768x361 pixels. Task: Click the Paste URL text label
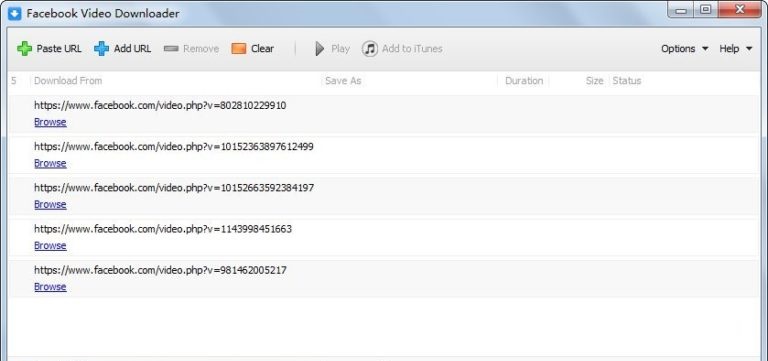click(59, 48)
